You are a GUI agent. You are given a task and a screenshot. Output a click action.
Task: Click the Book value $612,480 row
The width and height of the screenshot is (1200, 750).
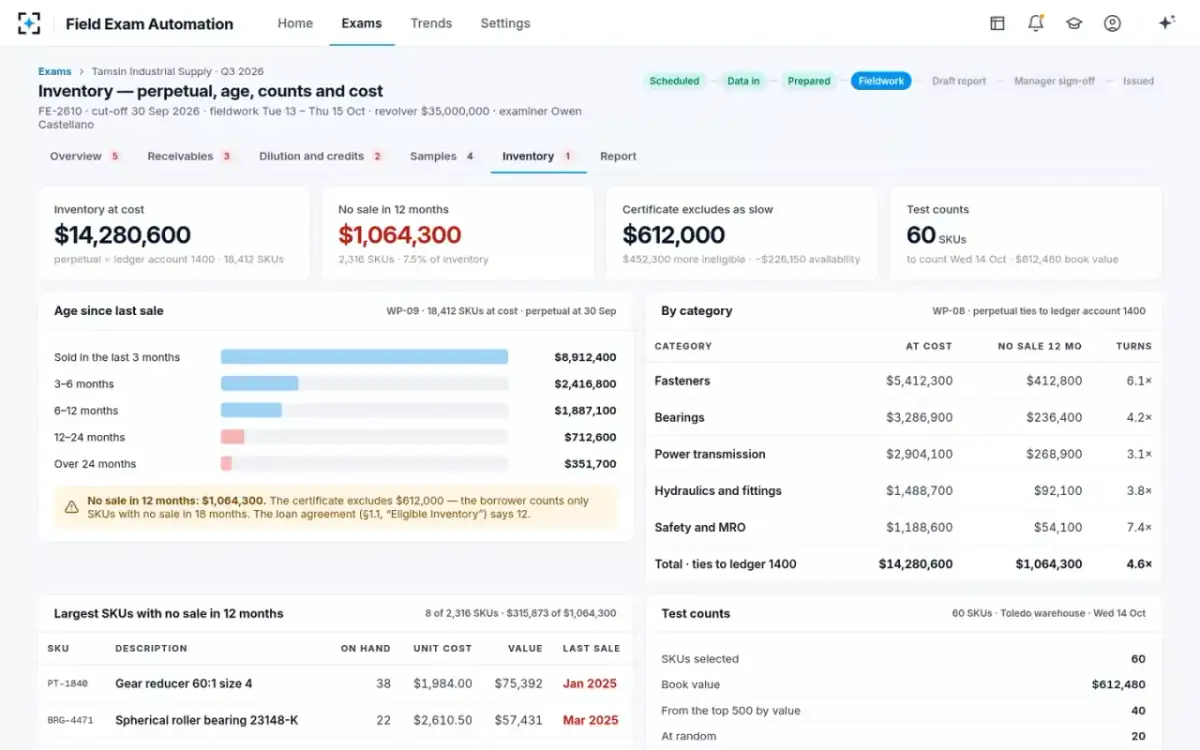(903, 685)
